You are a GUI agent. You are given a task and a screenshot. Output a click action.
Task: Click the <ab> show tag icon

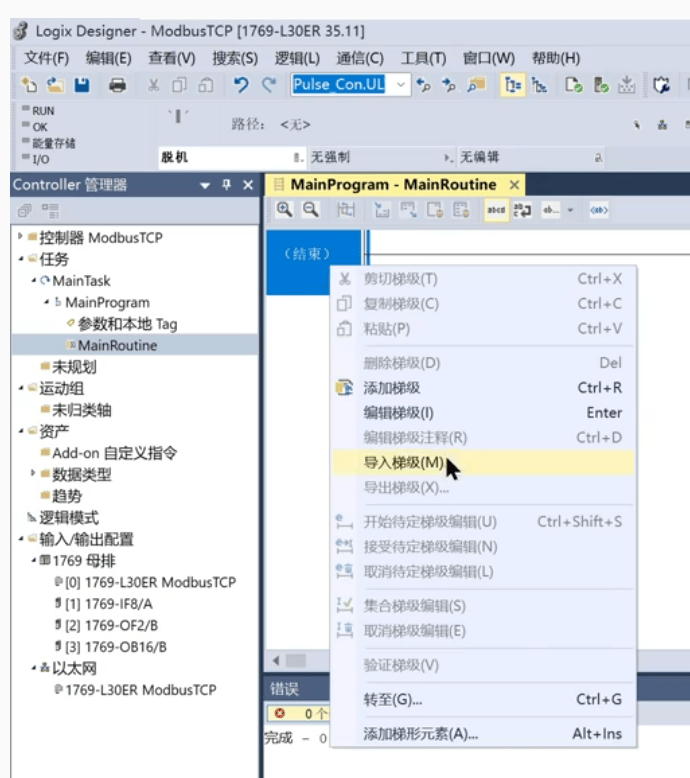click(599, 210)
